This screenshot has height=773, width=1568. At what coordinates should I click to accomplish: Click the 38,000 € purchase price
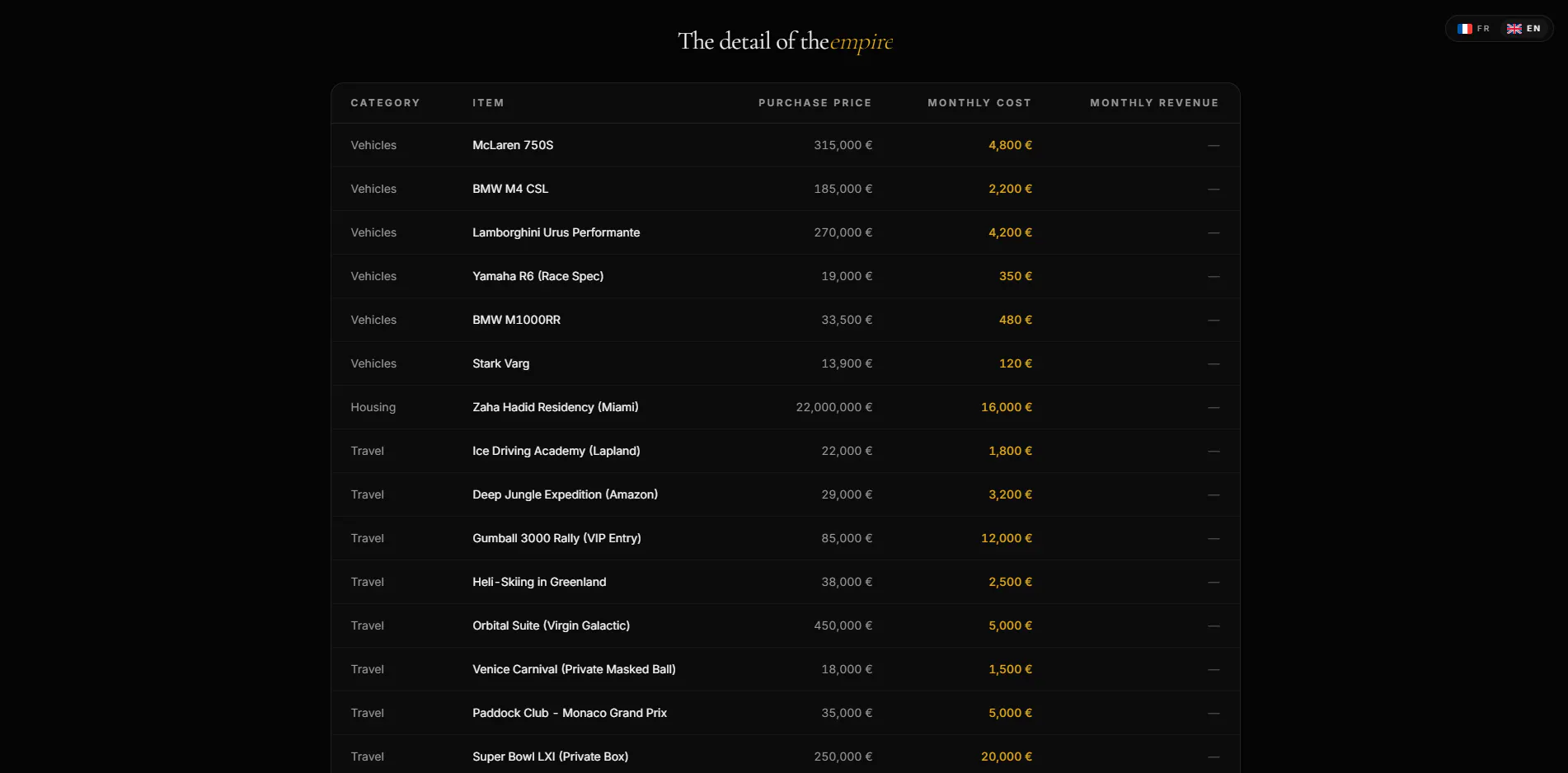847,582
